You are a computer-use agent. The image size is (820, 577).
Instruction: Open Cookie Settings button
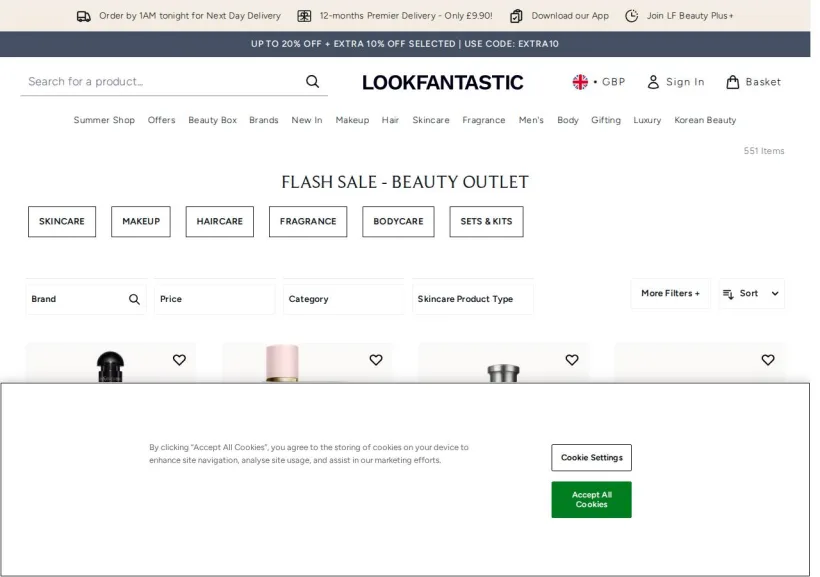coord(591,458)
